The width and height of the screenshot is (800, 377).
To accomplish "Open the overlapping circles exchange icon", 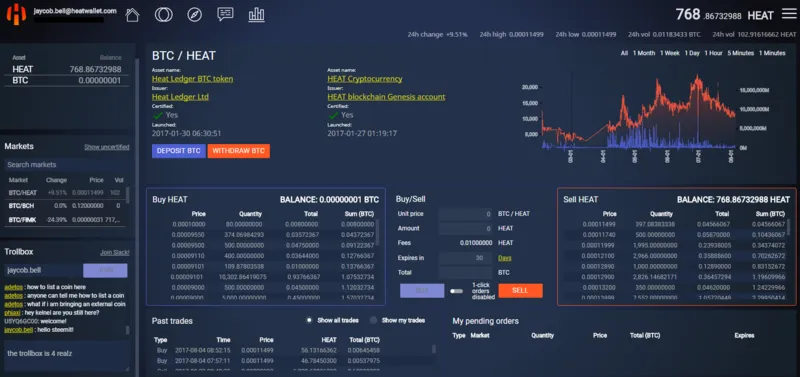I will (x=163, y=14).
